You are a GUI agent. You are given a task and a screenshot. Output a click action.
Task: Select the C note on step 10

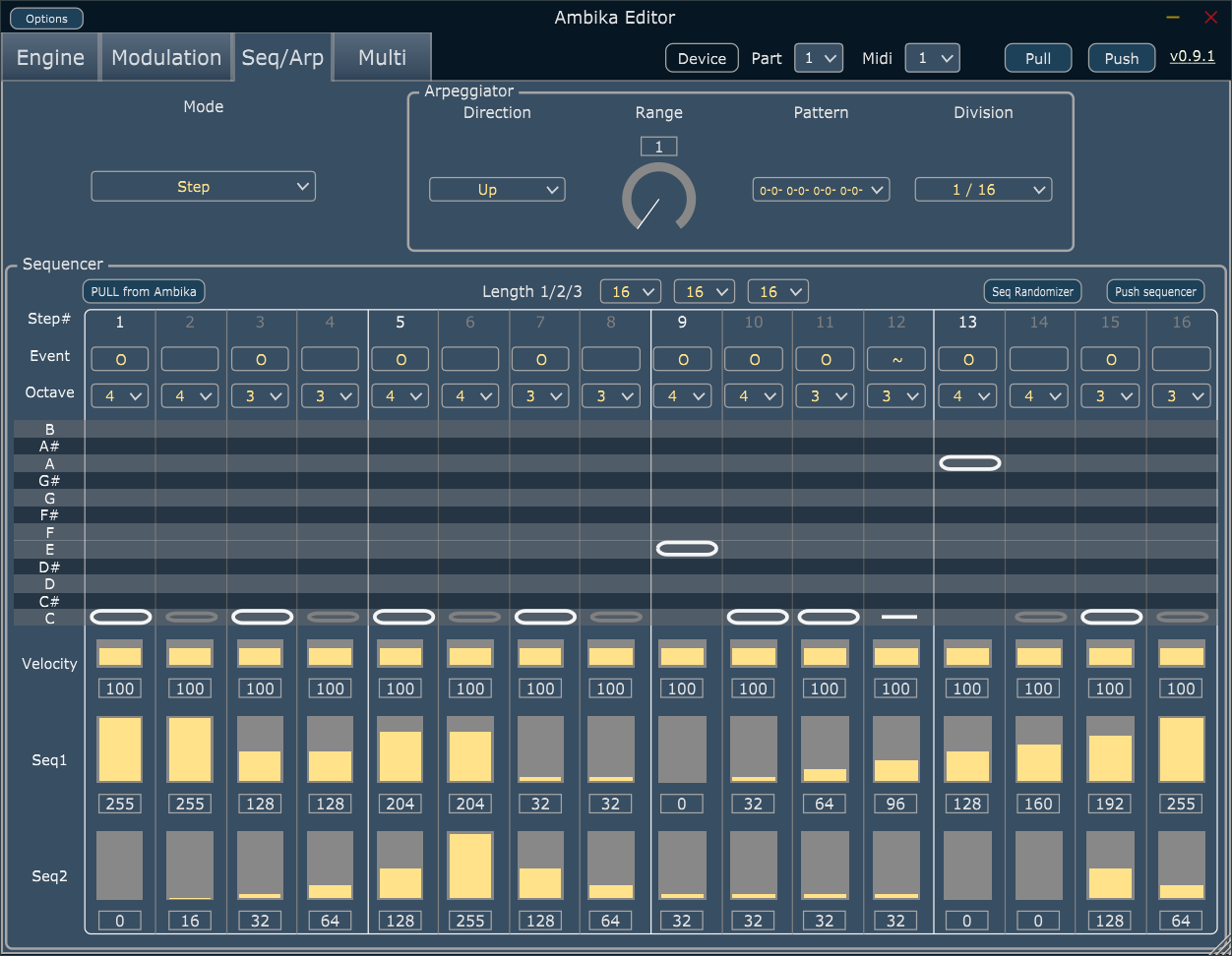(758, 617)
